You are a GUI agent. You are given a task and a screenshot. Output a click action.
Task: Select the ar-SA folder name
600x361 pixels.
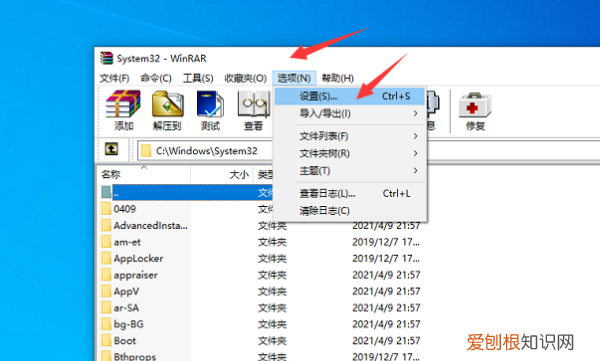click(x=126, y=308)
